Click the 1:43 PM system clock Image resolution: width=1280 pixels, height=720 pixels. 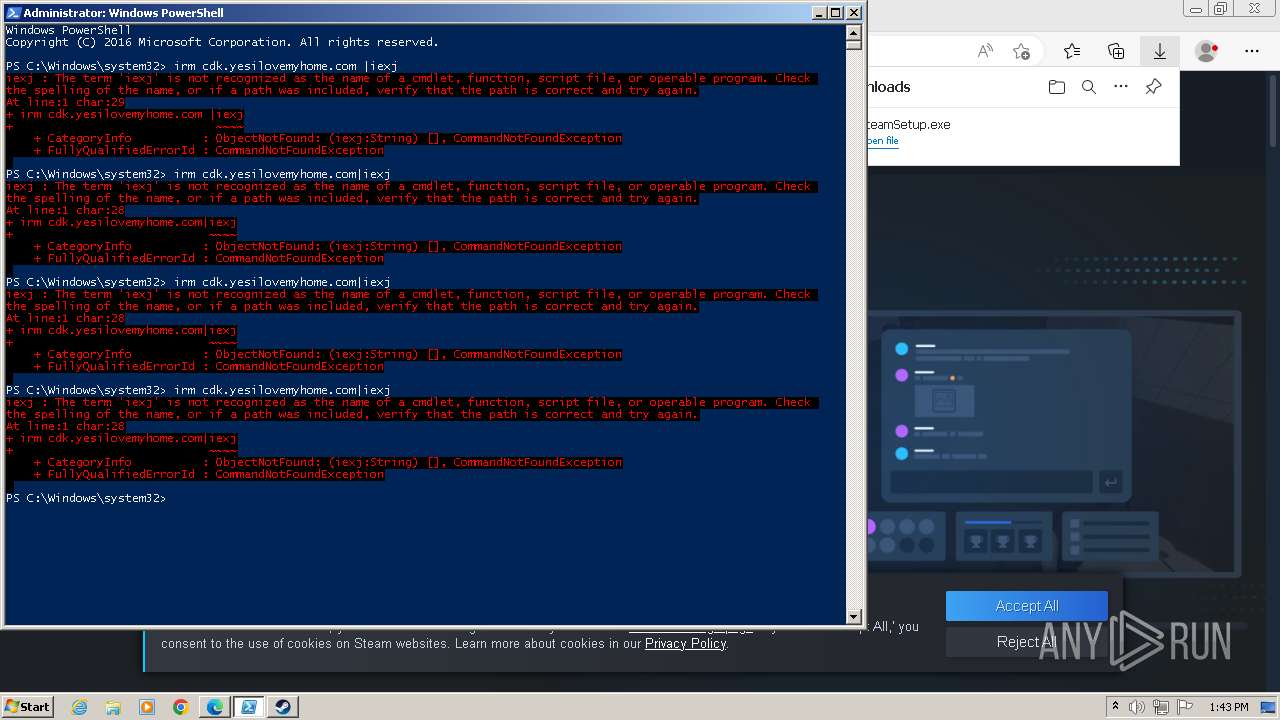click(1228, 707)
